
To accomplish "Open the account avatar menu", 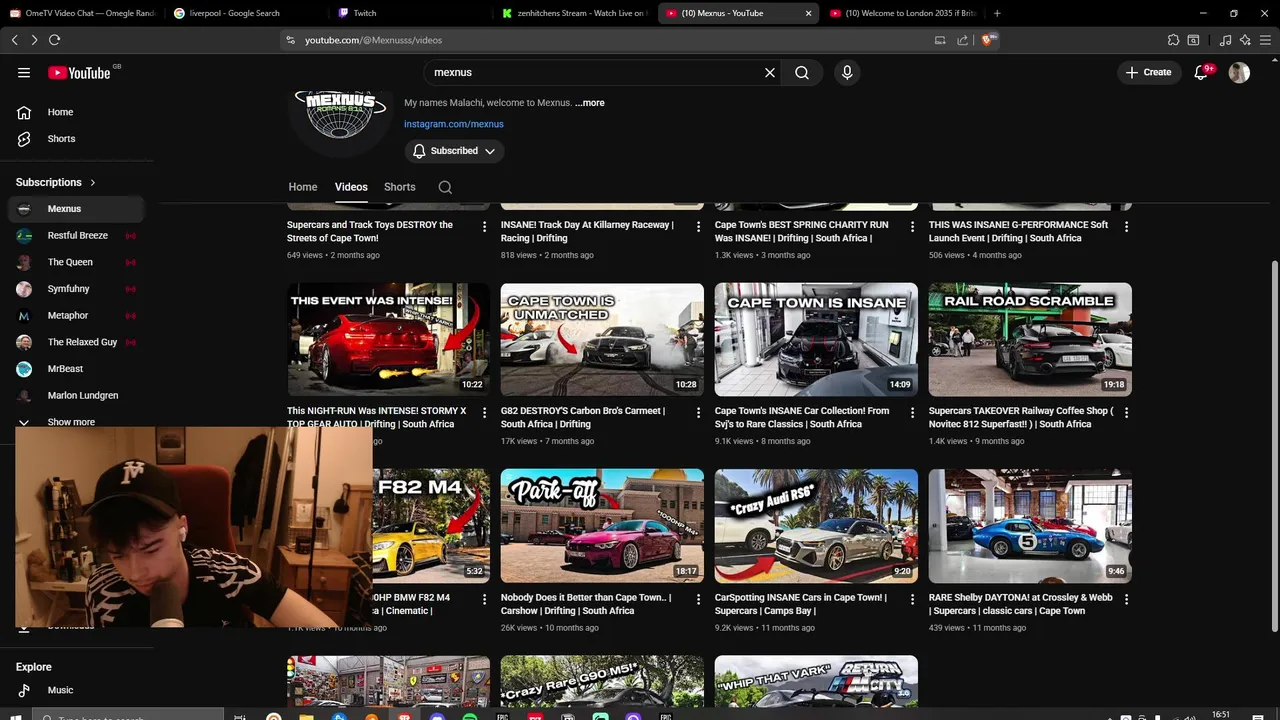I will pyautogui.click(x=1239, y=72).
